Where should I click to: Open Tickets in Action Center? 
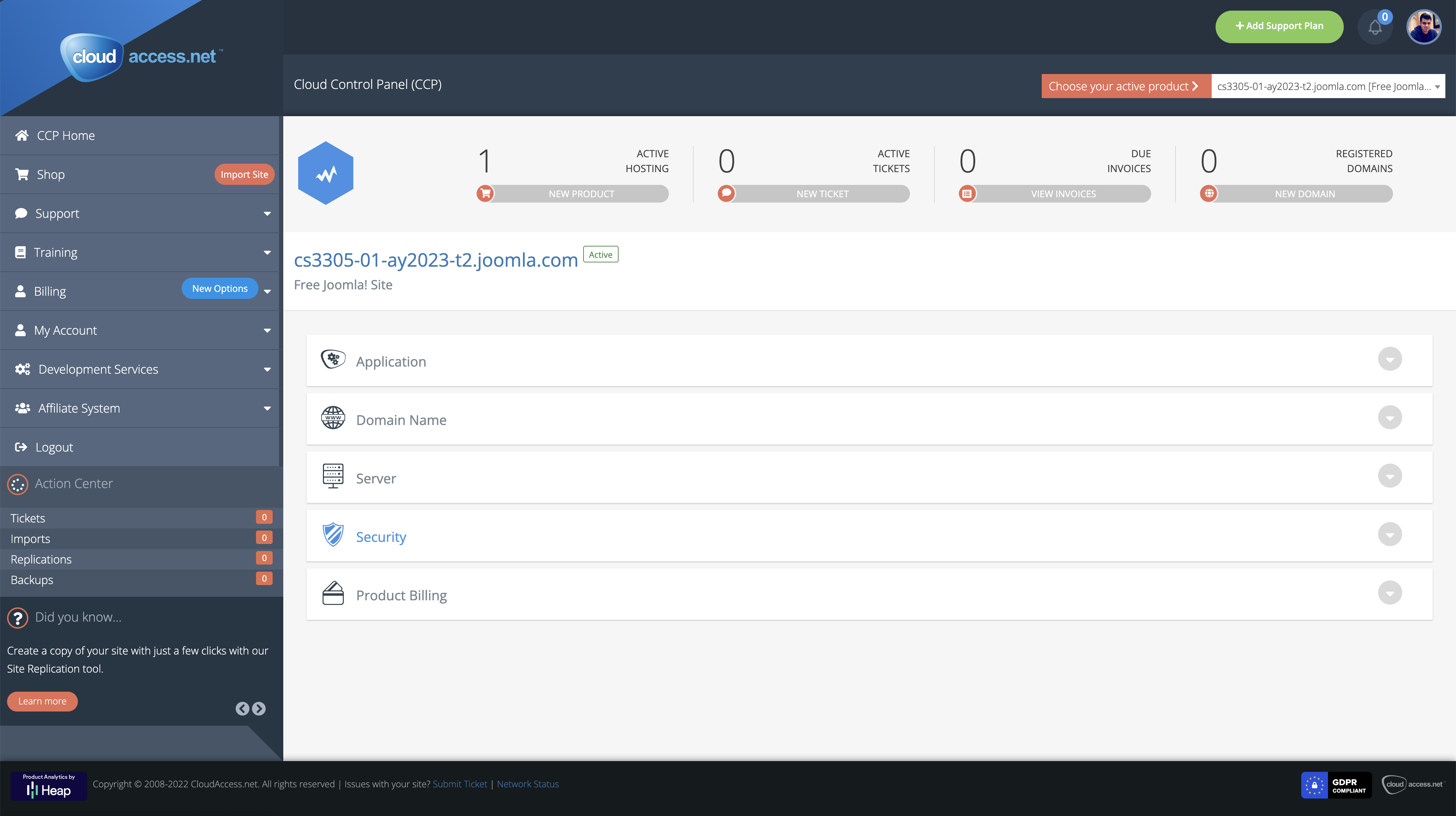point(141,518)
